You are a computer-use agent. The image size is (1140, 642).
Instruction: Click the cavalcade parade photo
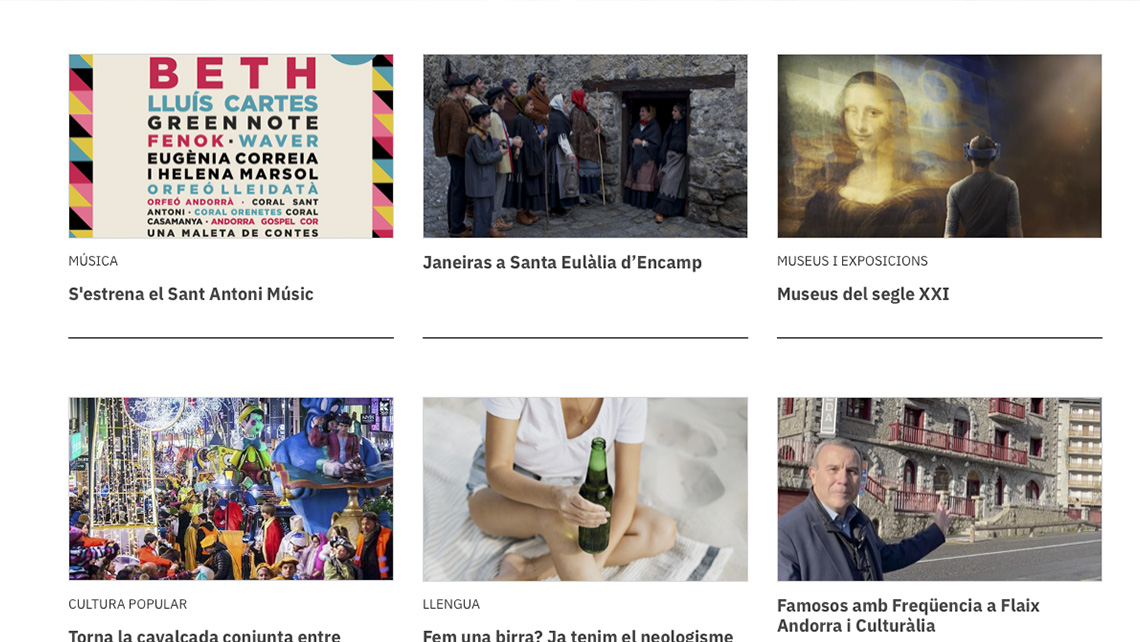[x=231, y=489]
